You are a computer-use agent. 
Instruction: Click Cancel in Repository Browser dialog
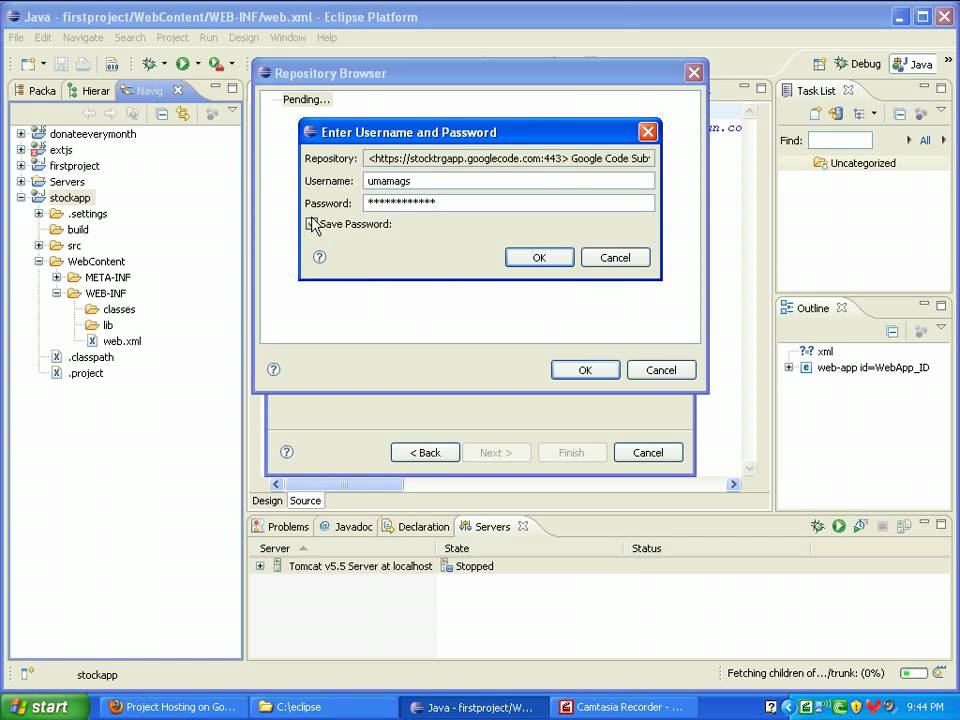(x=661, y=370)
